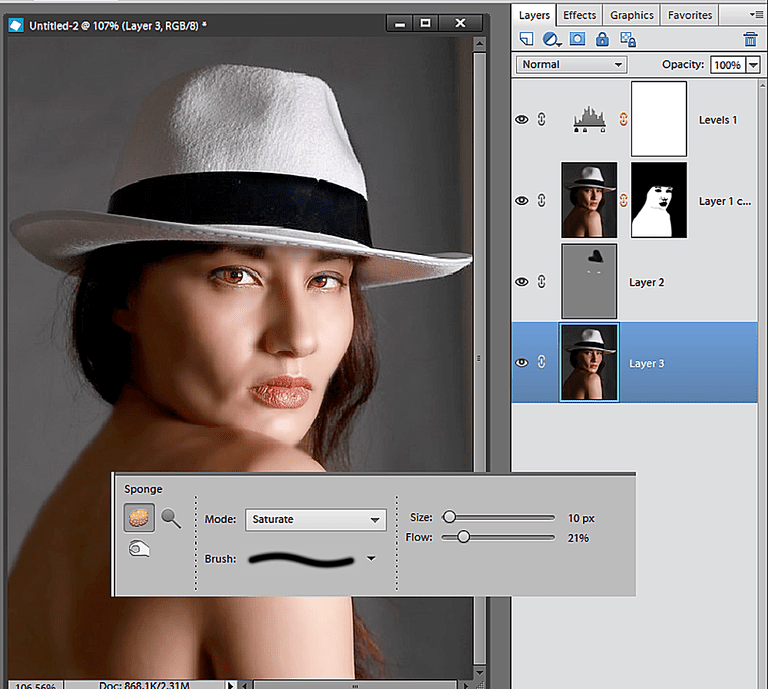Open the status bar info arrow
768x689 pixels.
[230, 685]
